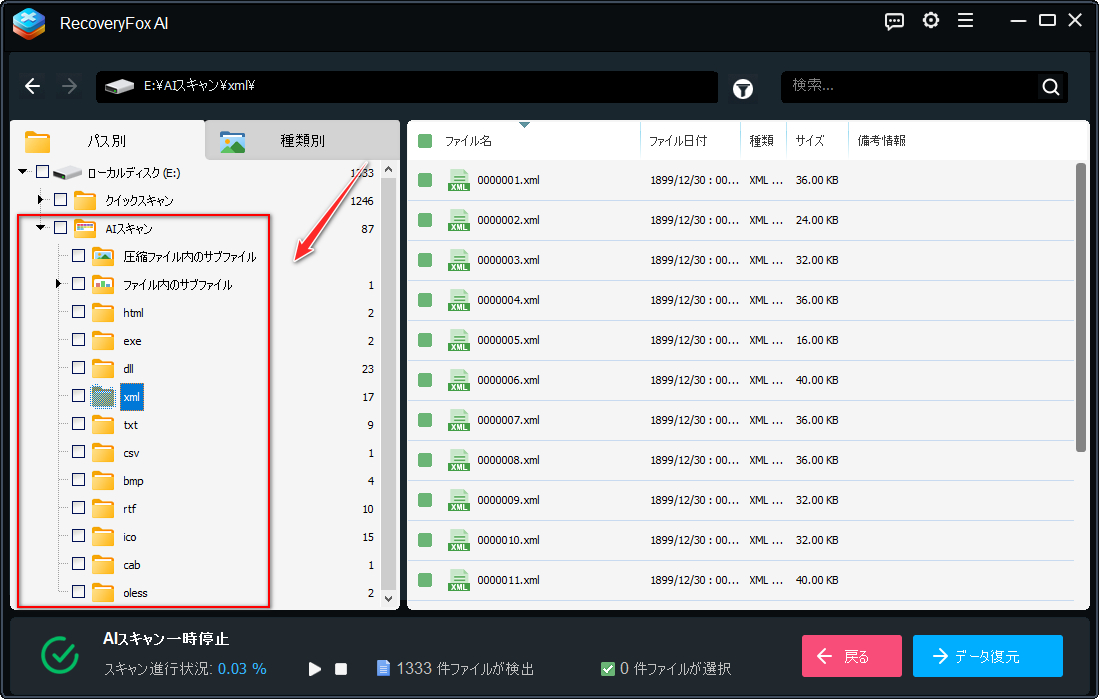Collapse the AIスキャン tree node
Image resolution: width=1099 pixels, height=699 pixels.
click(x=41, y=228)
